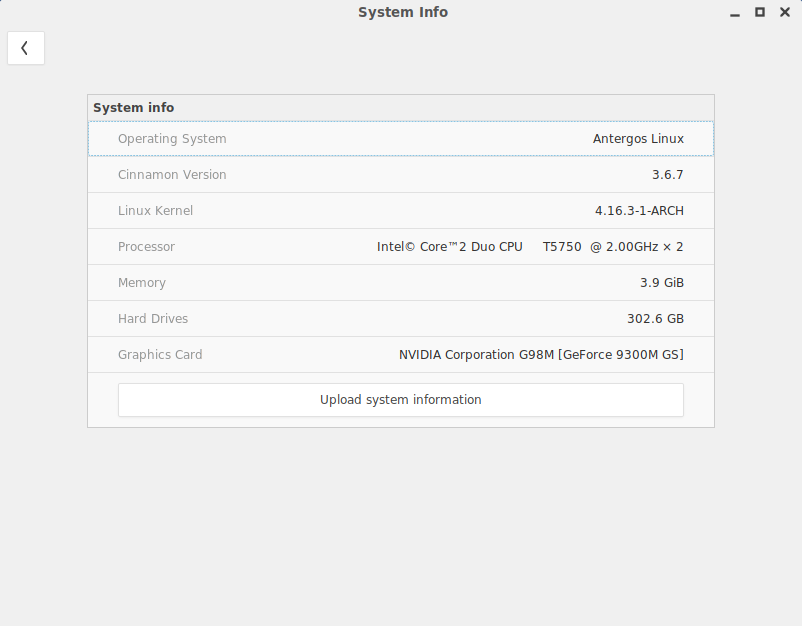
Task: Click the System Info window title
Action: [403, 12]
